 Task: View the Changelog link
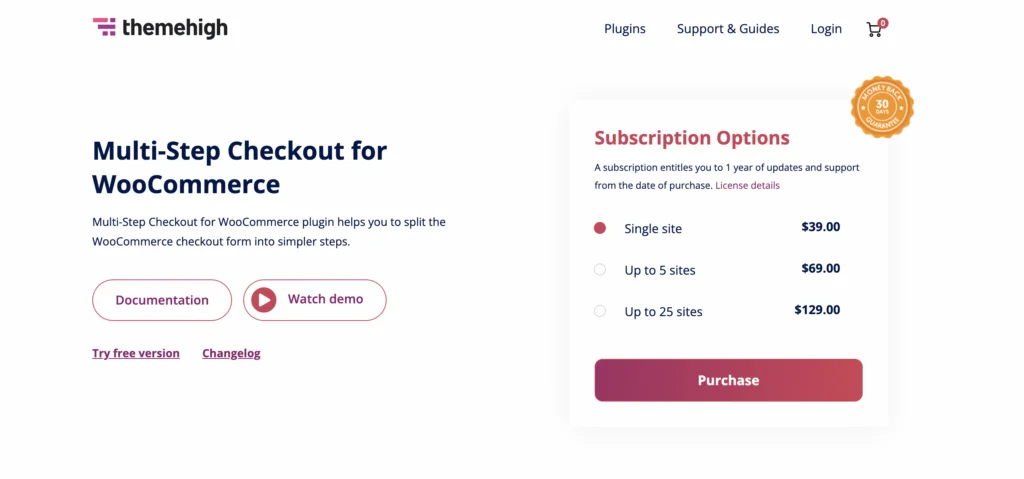click(x=231, y=353)
